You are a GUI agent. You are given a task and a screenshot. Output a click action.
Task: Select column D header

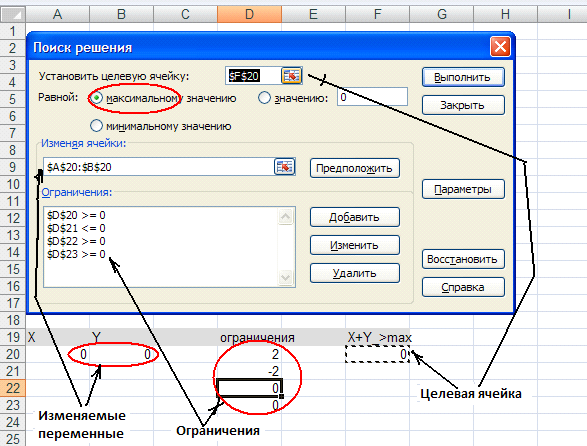coord(249,14)
